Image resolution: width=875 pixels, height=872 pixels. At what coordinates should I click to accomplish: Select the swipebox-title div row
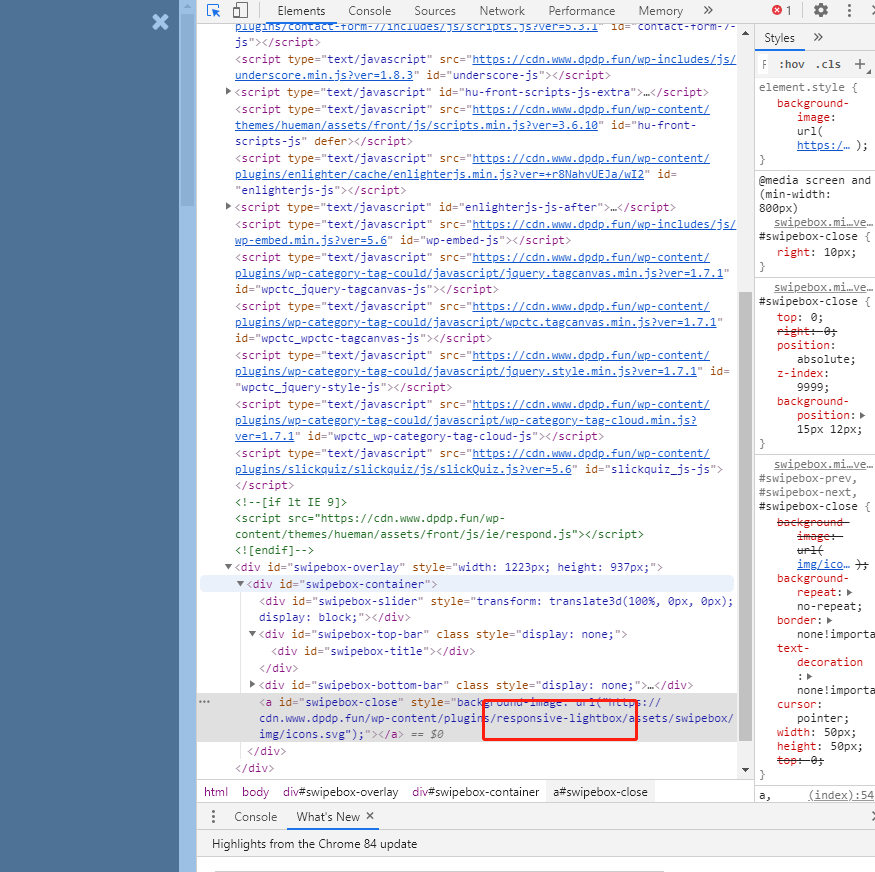[x=373, y=651]
